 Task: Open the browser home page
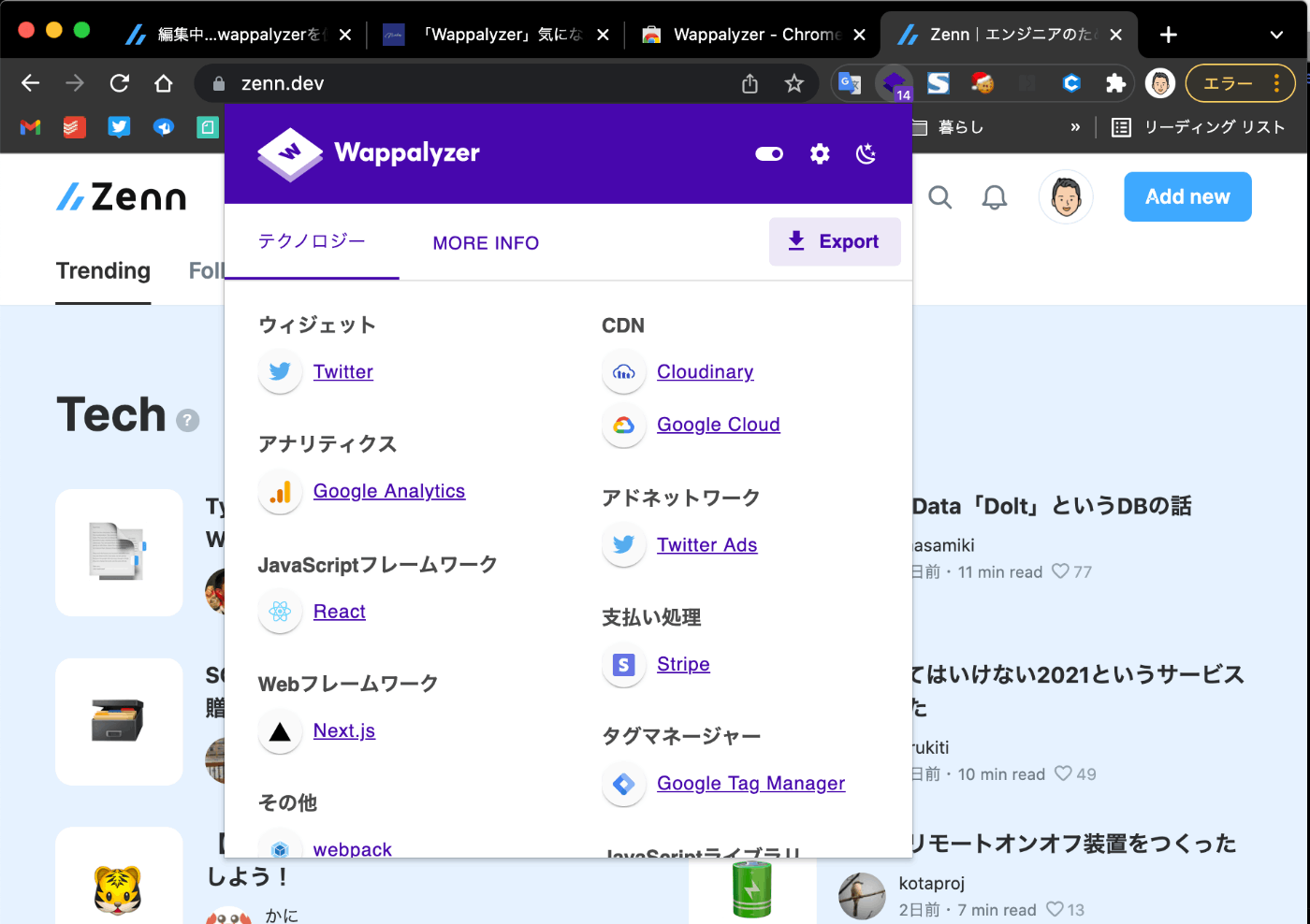(x=164, y=83)
